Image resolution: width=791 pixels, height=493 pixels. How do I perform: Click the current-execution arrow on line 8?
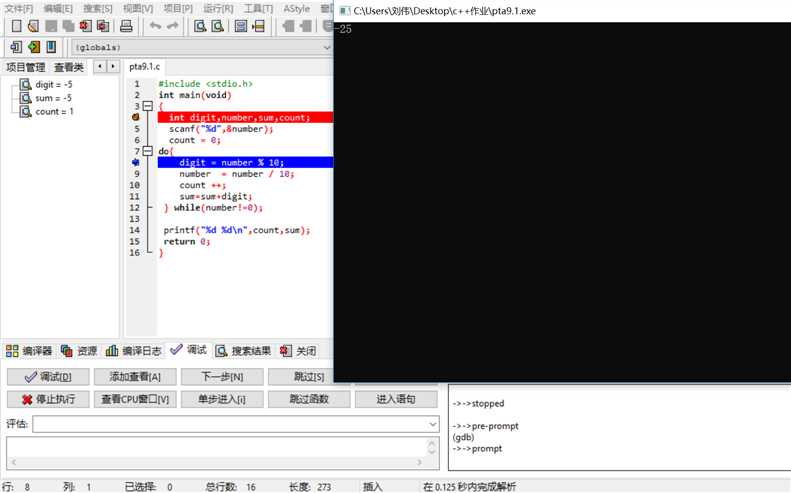(x=135, y=162)
